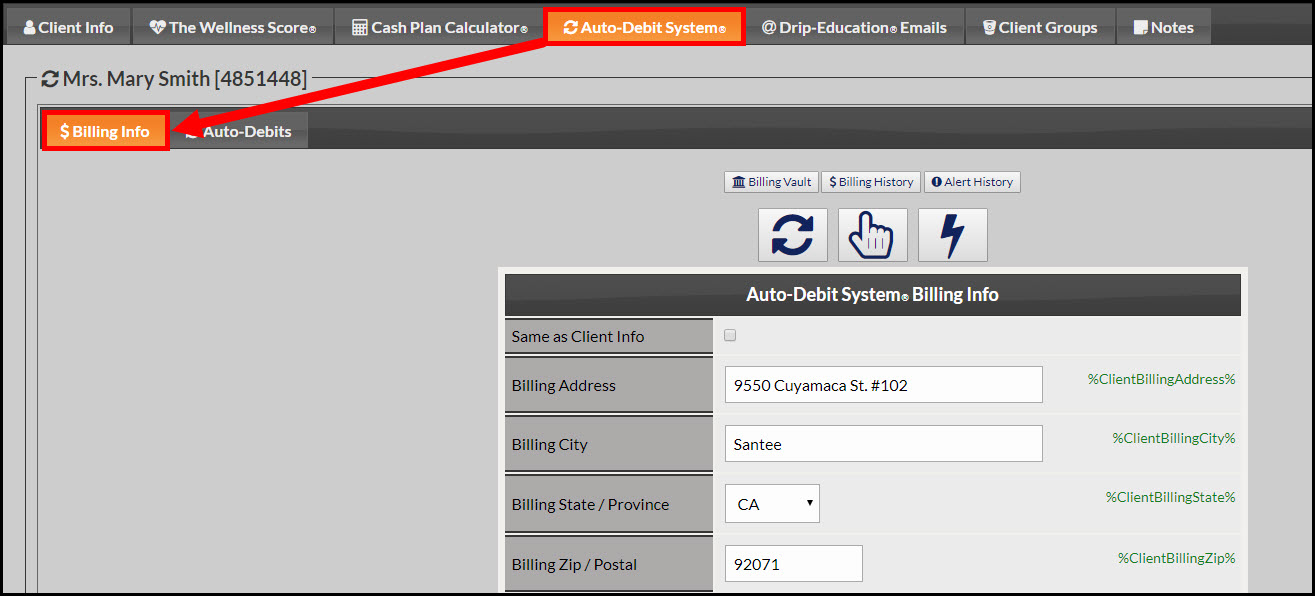Click the hand pointer icon button
This screenshot has width=1315, height=596.
coord(872,234)
